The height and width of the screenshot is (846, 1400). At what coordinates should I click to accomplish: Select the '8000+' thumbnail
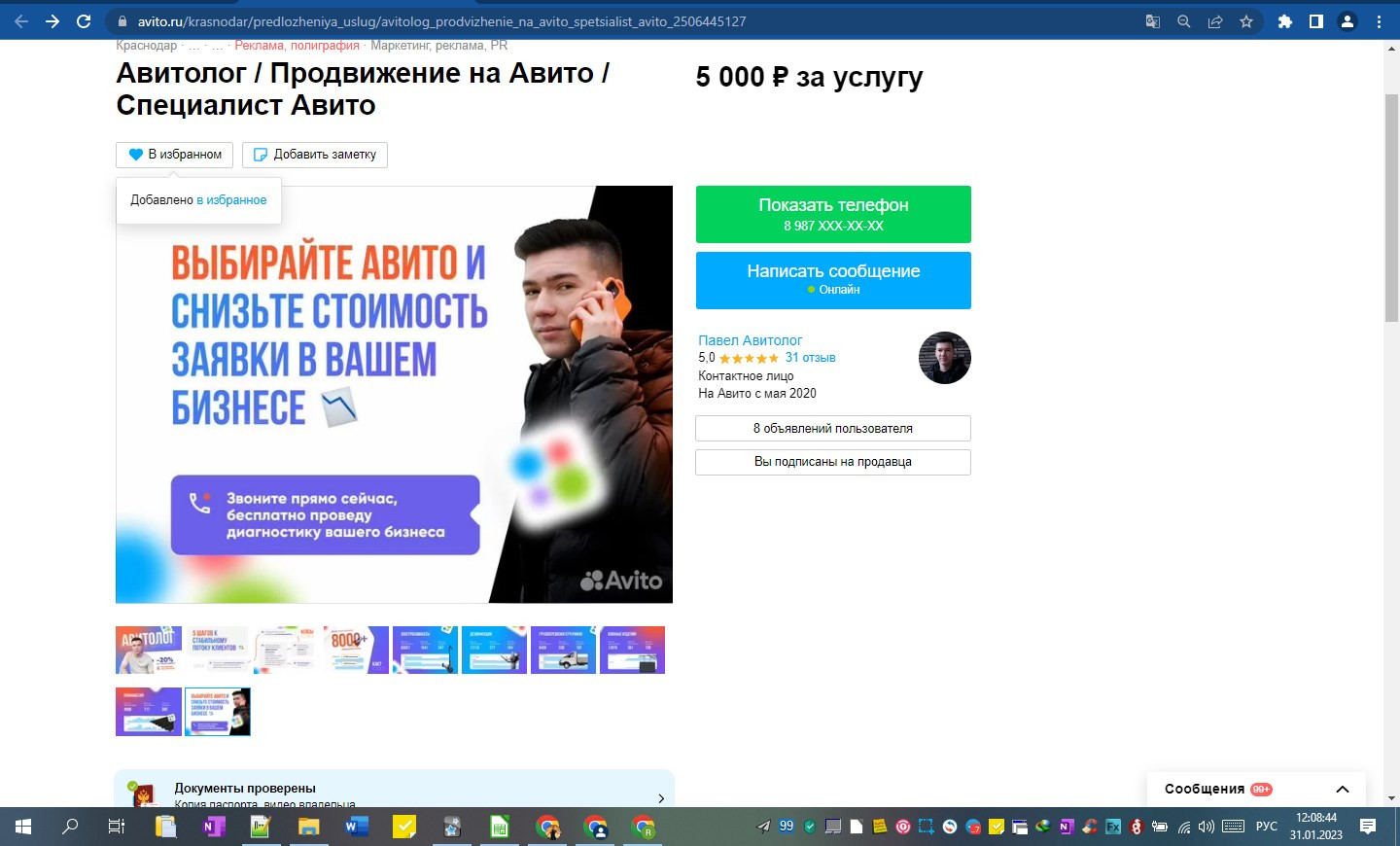(356, 650)
